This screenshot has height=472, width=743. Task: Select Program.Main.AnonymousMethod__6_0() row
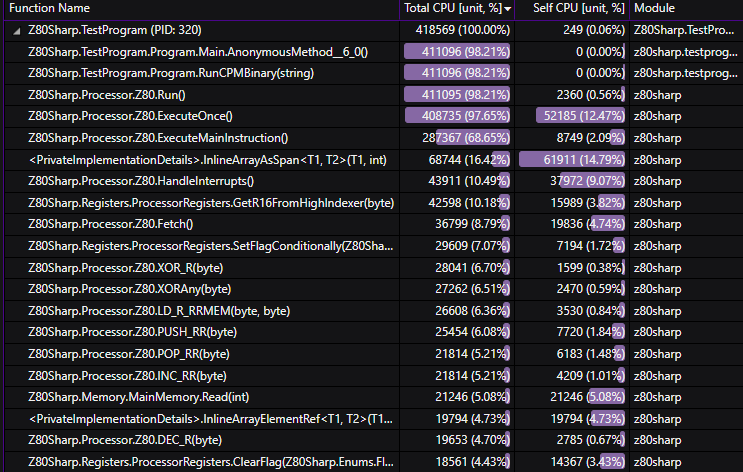(x=372, y=52)
